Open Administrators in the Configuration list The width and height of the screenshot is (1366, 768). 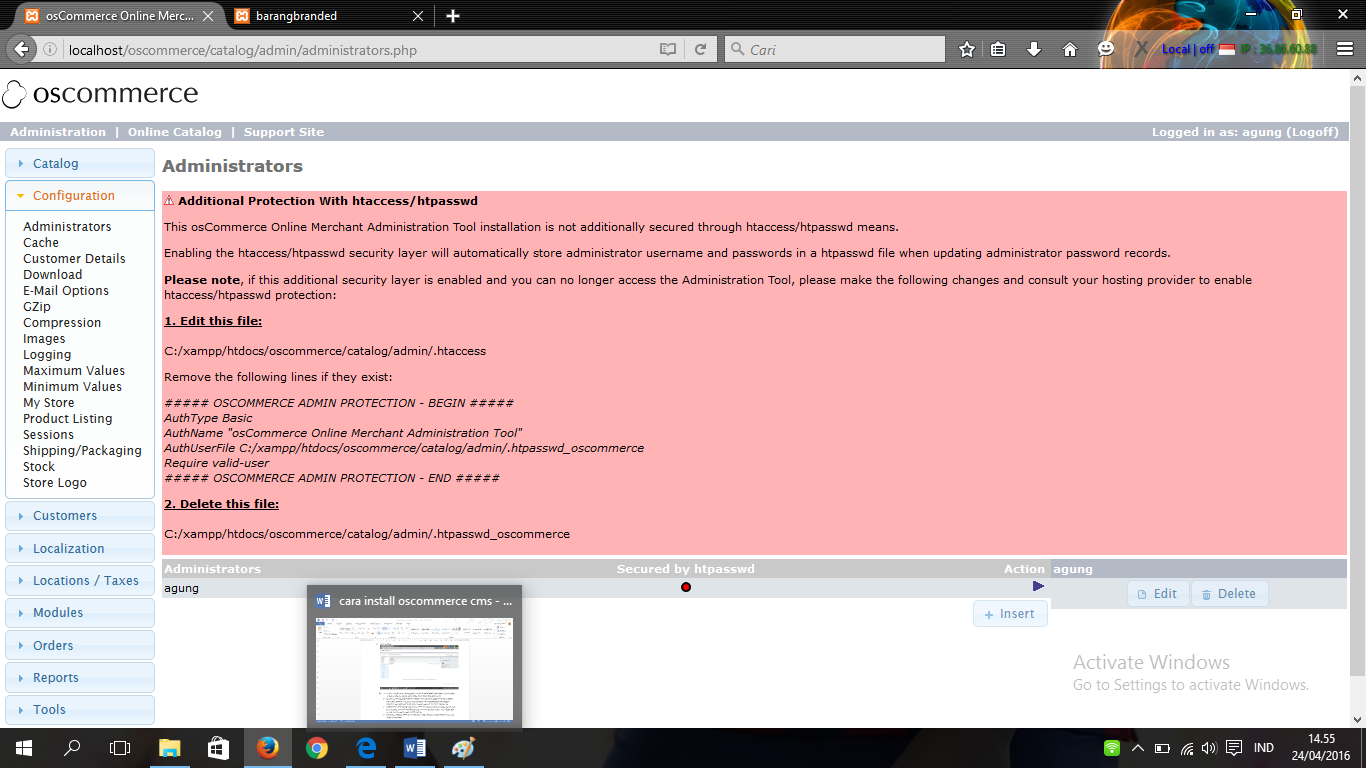coord(67,226)
